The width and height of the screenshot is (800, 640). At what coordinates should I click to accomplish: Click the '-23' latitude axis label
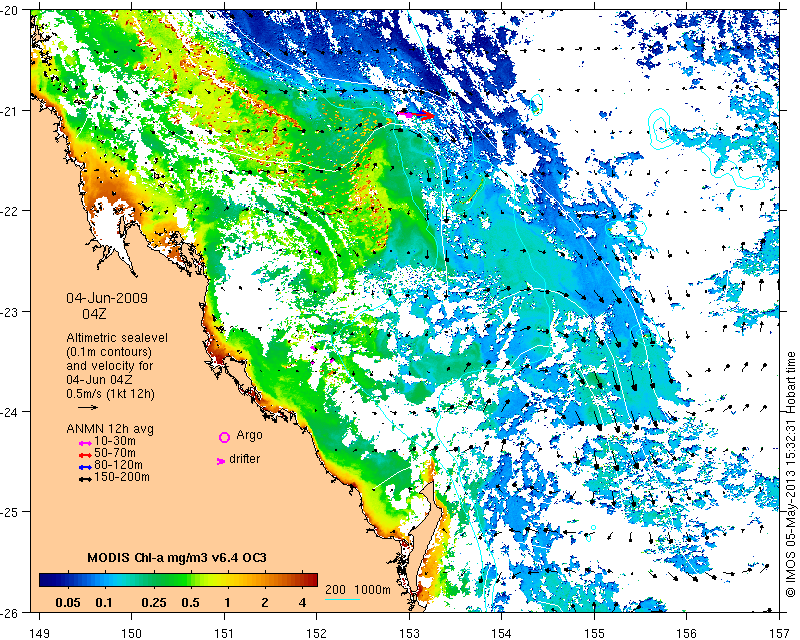(8, 311)
